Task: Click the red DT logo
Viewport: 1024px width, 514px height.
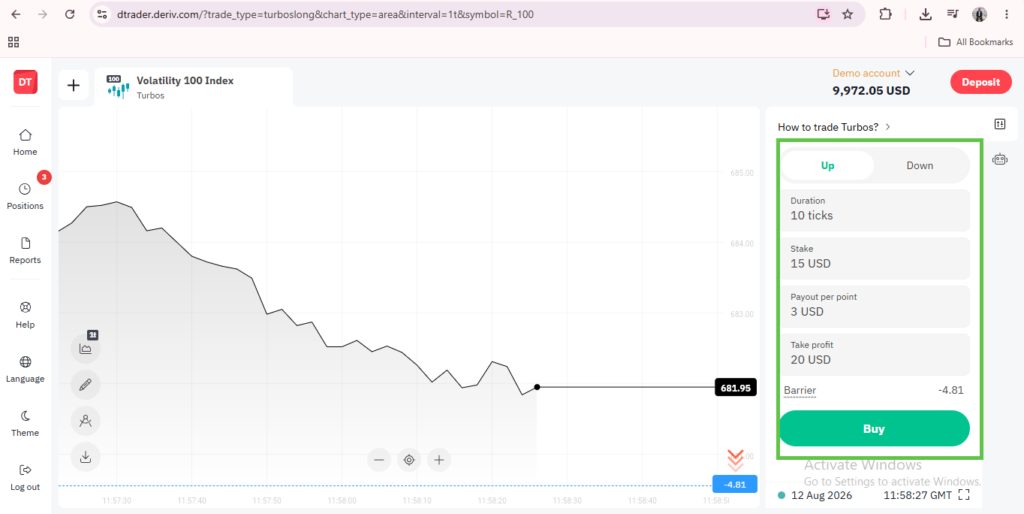Action: [25, 82]
